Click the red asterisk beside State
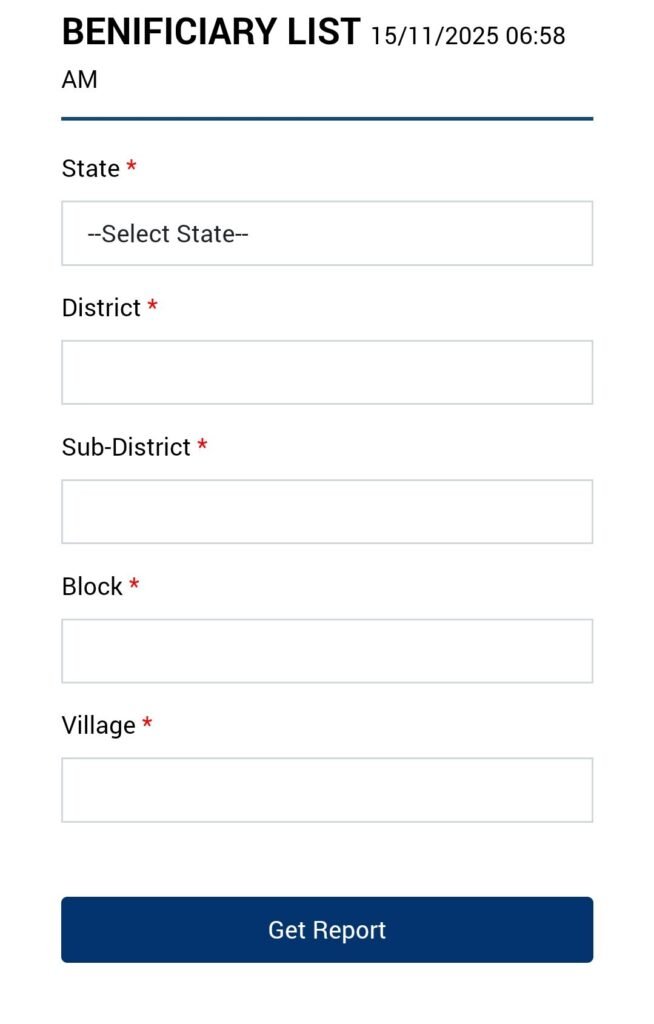The height and width of the screenshot is (1024, 654). [x=131, y=168]
